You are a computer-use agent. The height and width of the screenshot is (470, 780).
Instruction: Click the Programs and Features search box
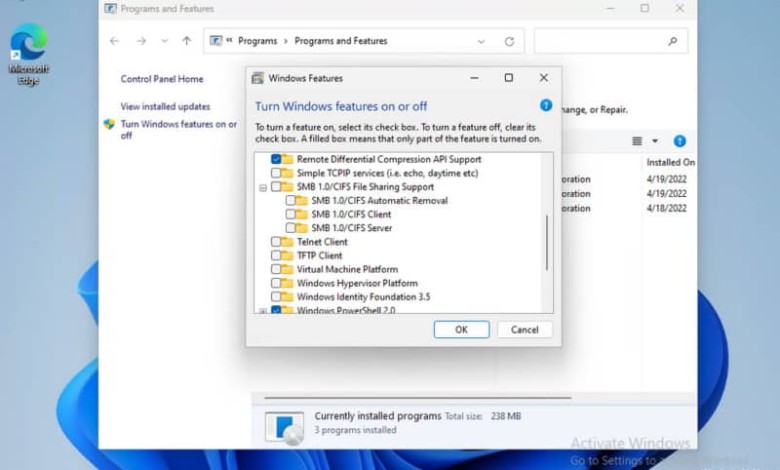[611, 41]
